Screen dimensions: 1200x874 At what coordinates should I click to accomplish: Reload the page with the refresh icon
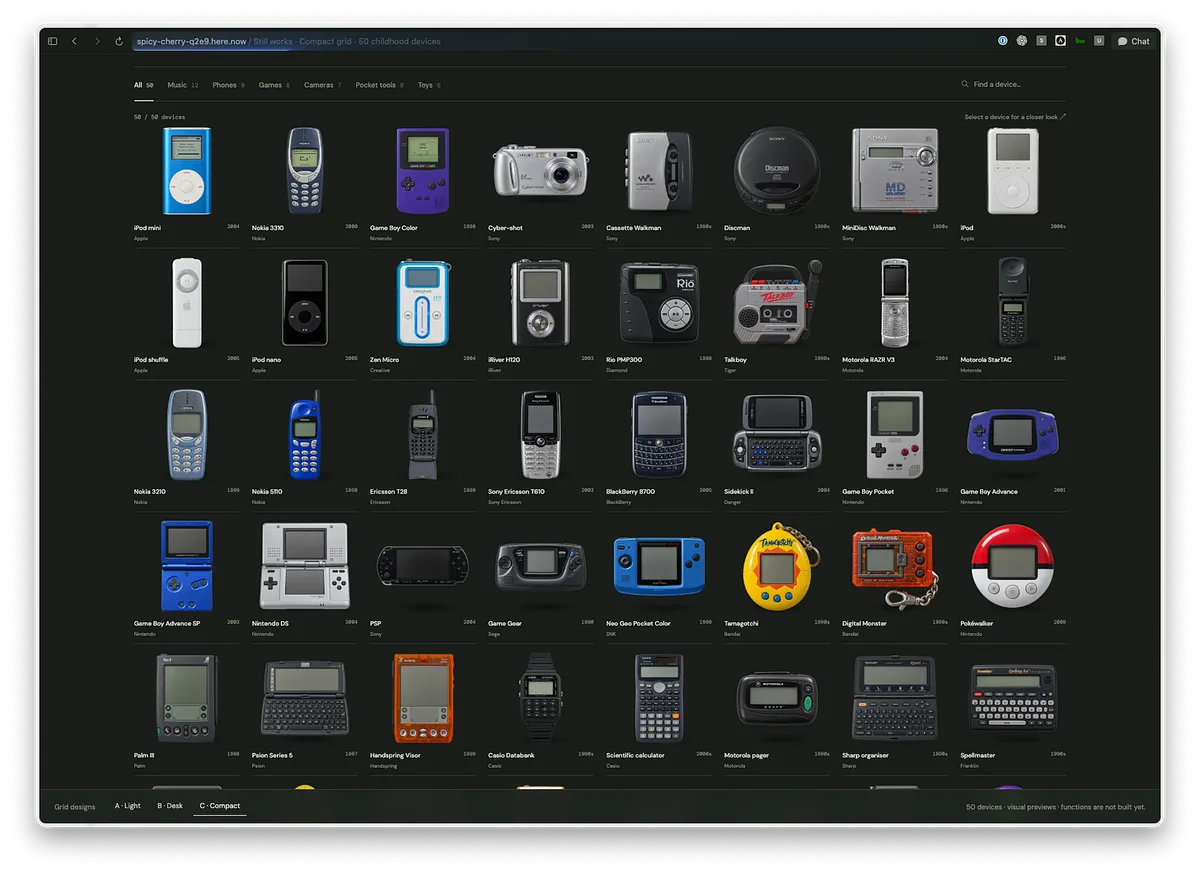click(119, 41)
